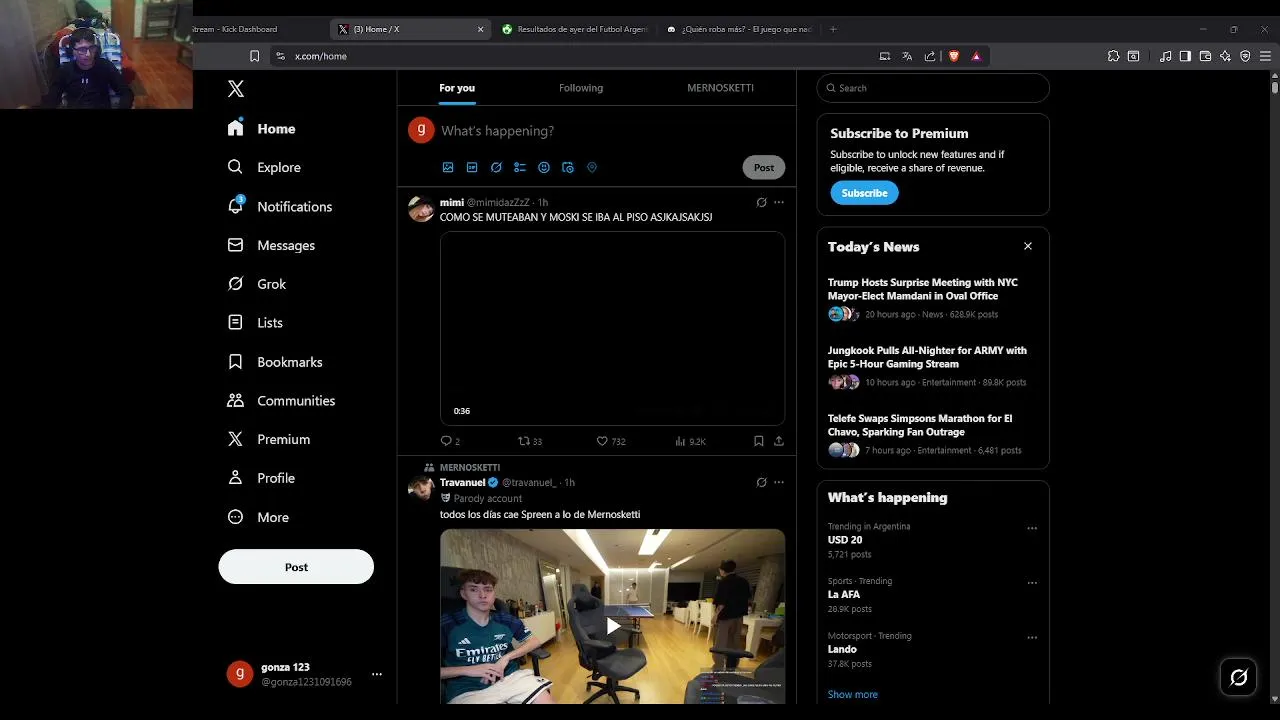Bookmark this page from the address bar
The width and height of the screenshot is (1280, 720).
254,56
